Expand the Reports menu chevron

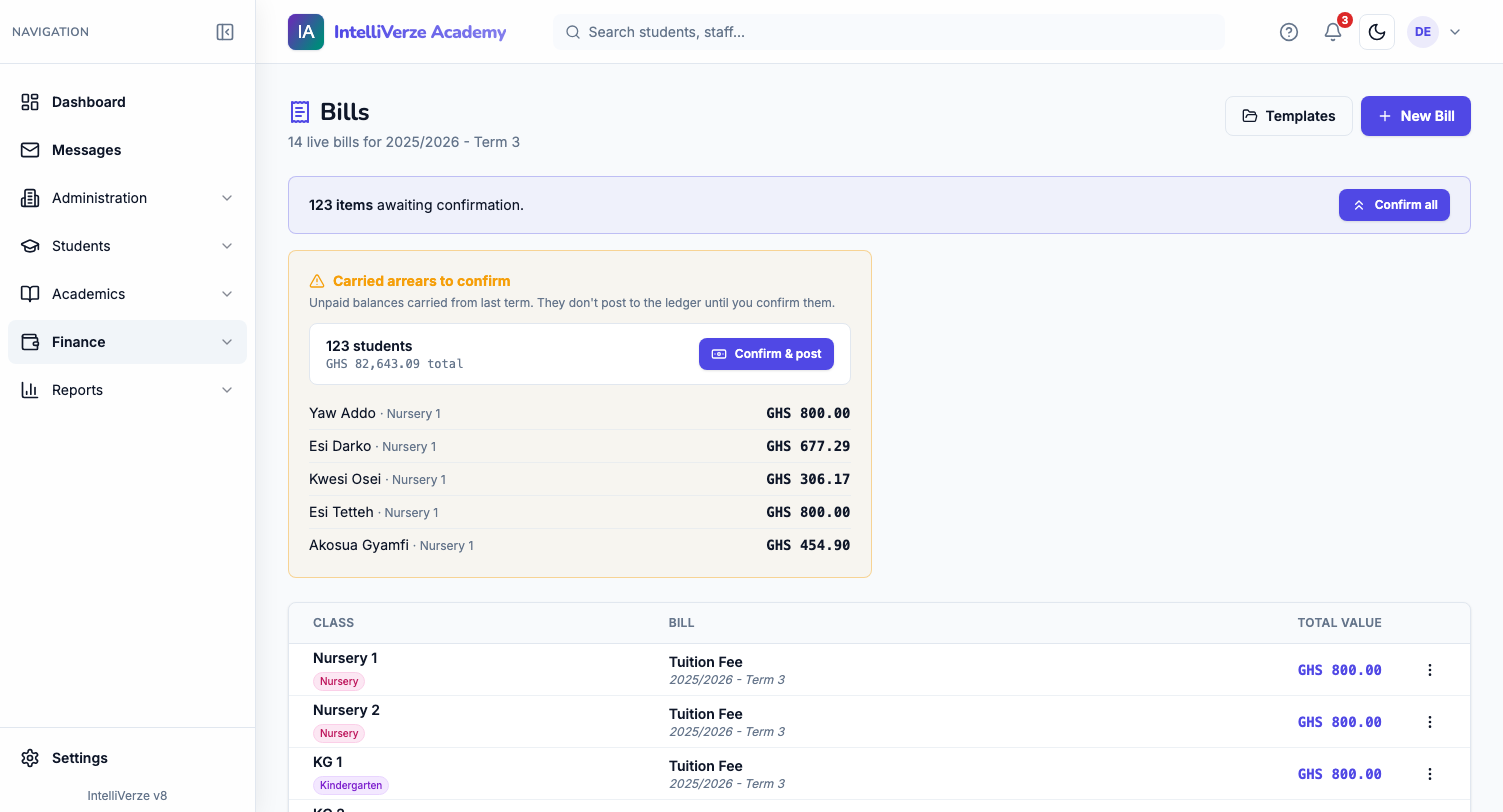tap(227, 390)
